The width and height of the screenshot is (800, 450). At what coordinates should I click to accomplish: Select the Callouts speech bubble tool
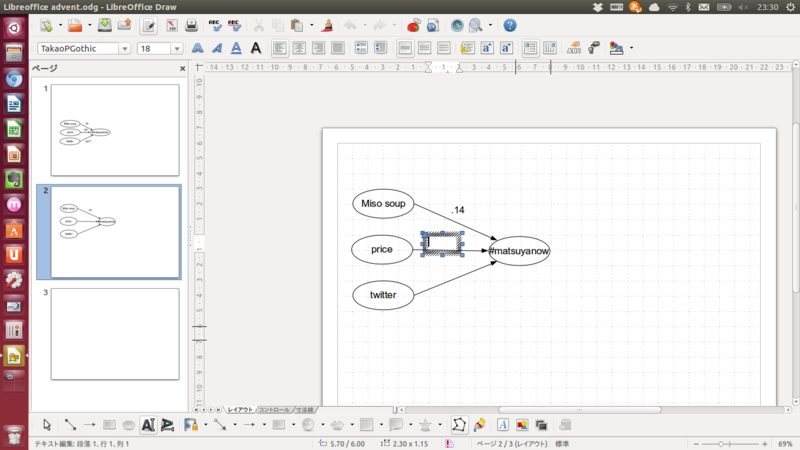pos(396,424)
